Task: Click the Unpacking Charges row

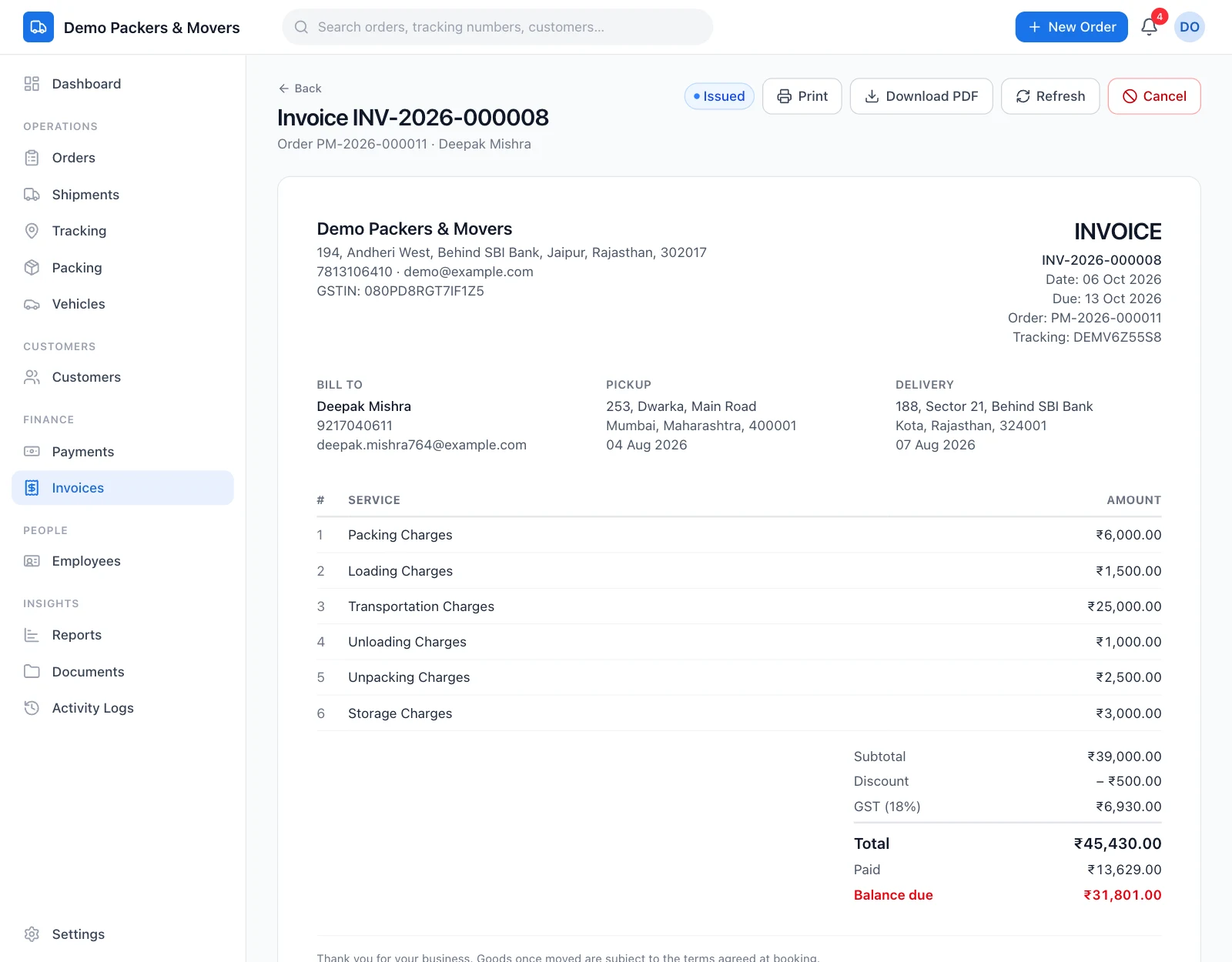Action: pos(738,677)
